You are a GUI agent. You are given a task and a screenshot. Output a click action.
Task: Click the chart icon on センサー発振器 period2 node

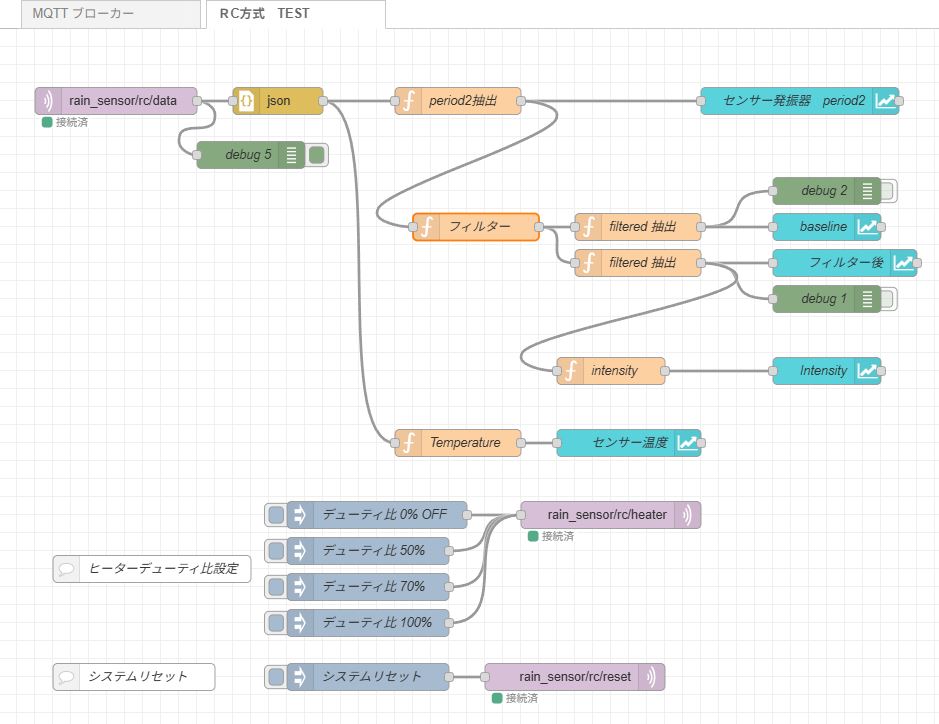click(x=885, y=101)
